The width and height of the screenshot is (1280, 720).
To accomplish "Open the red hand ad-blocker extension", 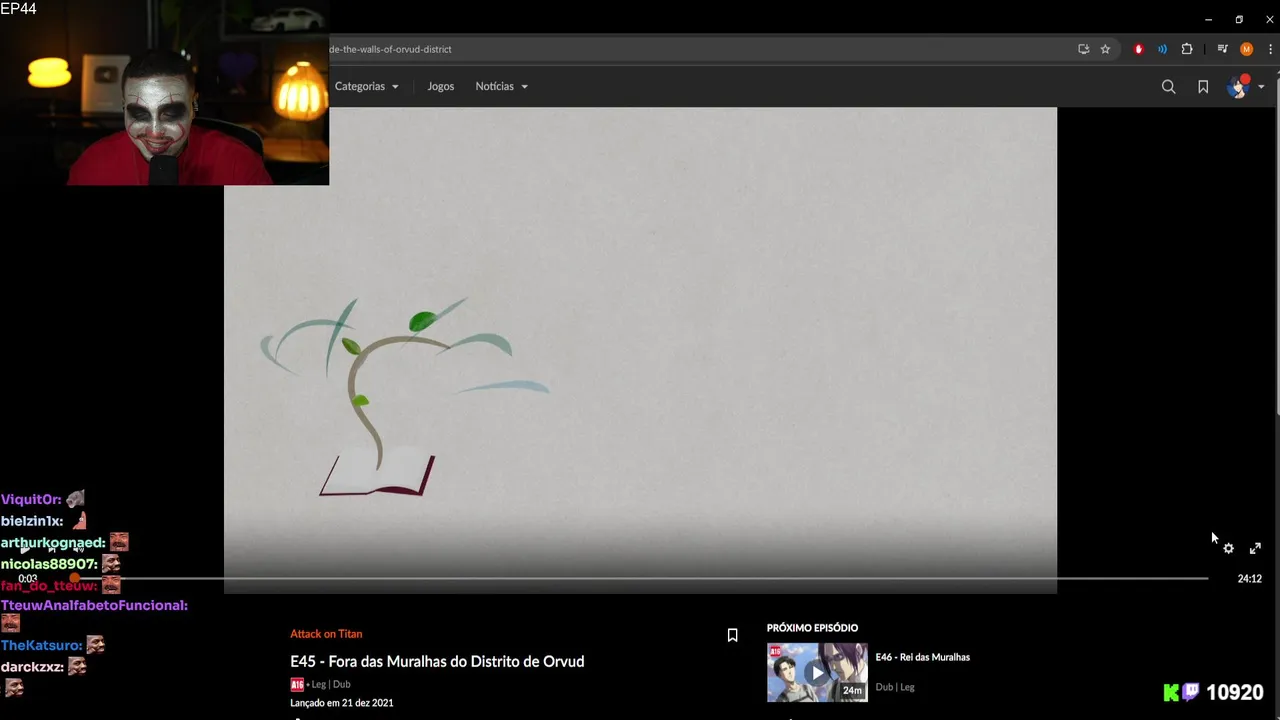I will (1138, 49).
